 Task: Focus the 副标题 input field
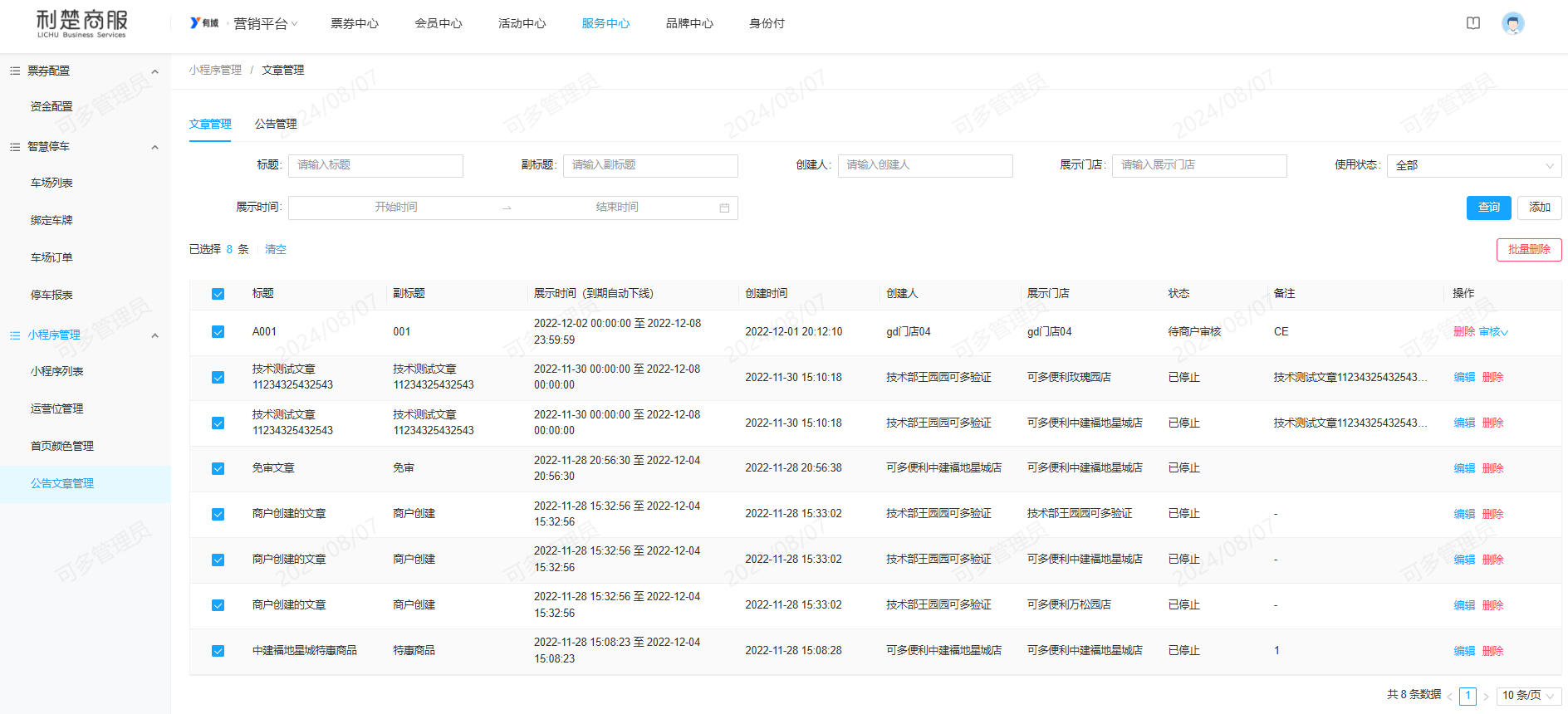click(650, 165)
